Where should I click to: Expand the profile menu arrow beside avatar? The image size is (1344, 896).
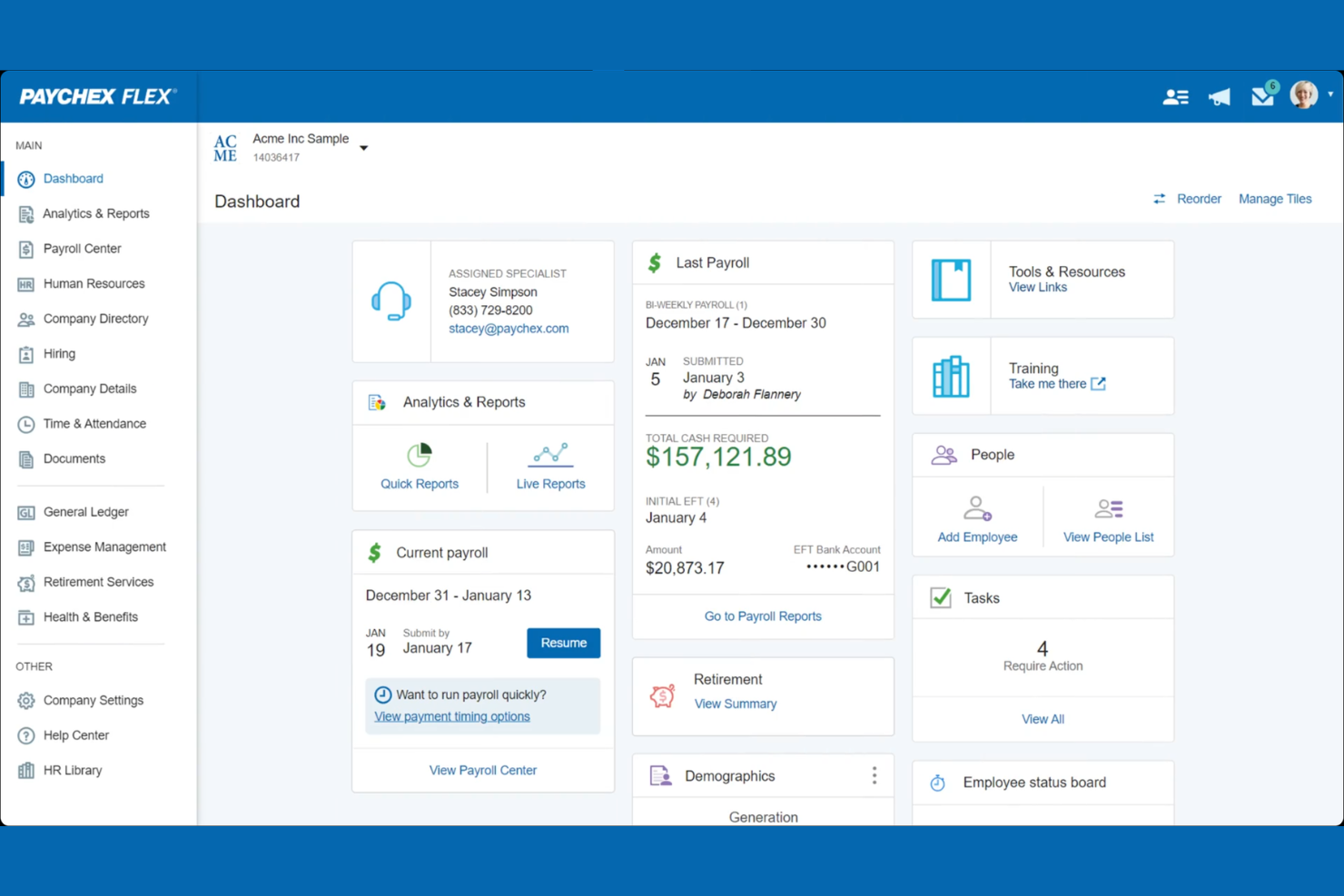tap(1330, 94)
